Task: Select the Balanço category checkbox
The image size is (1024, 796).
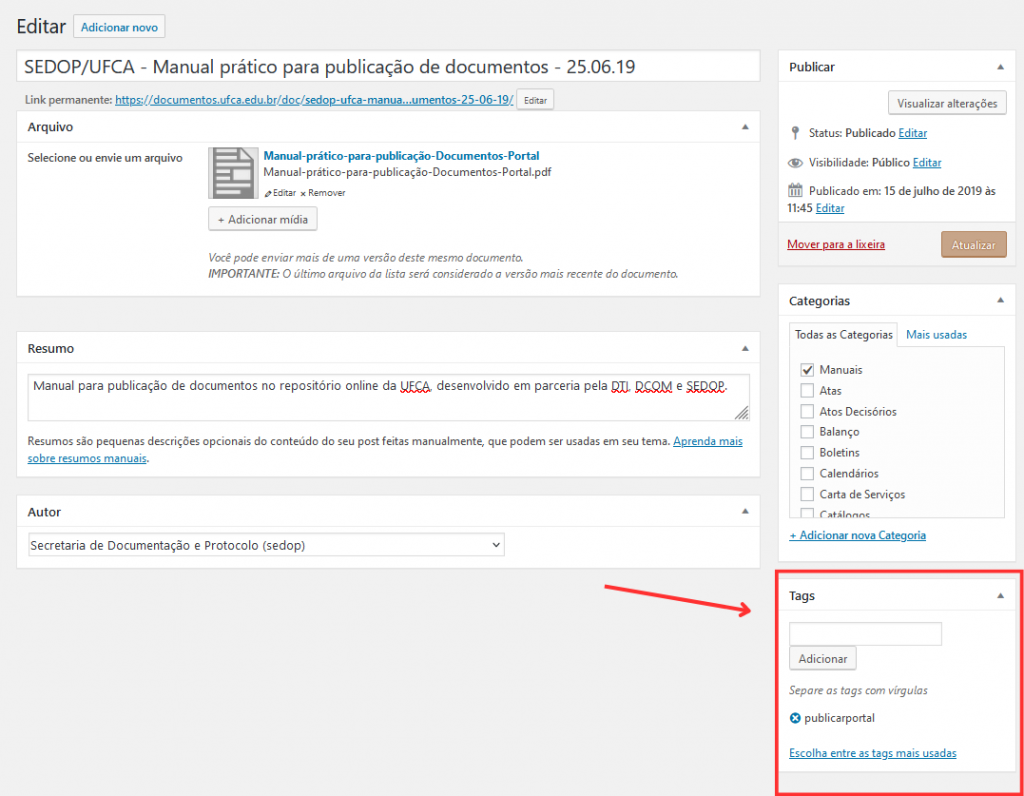Action: tap(807, 432)
